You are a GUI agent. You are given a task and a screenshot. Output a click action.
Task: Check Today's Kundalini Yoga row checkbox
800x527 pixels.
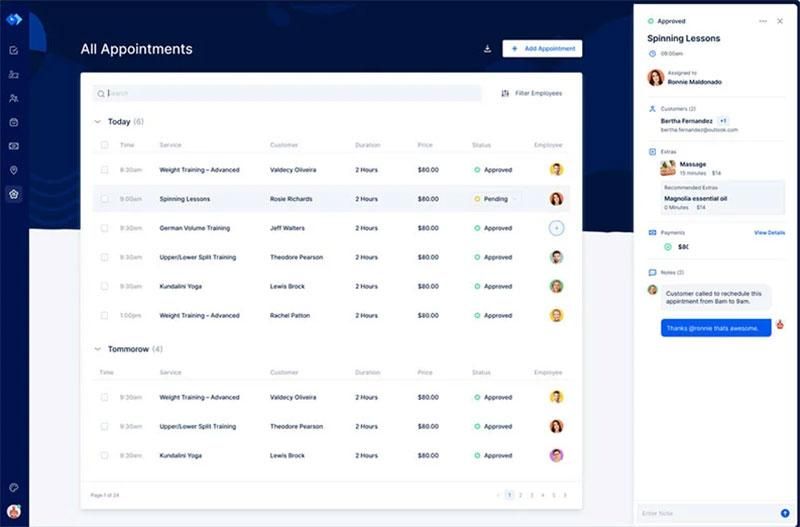click(104, 286)
